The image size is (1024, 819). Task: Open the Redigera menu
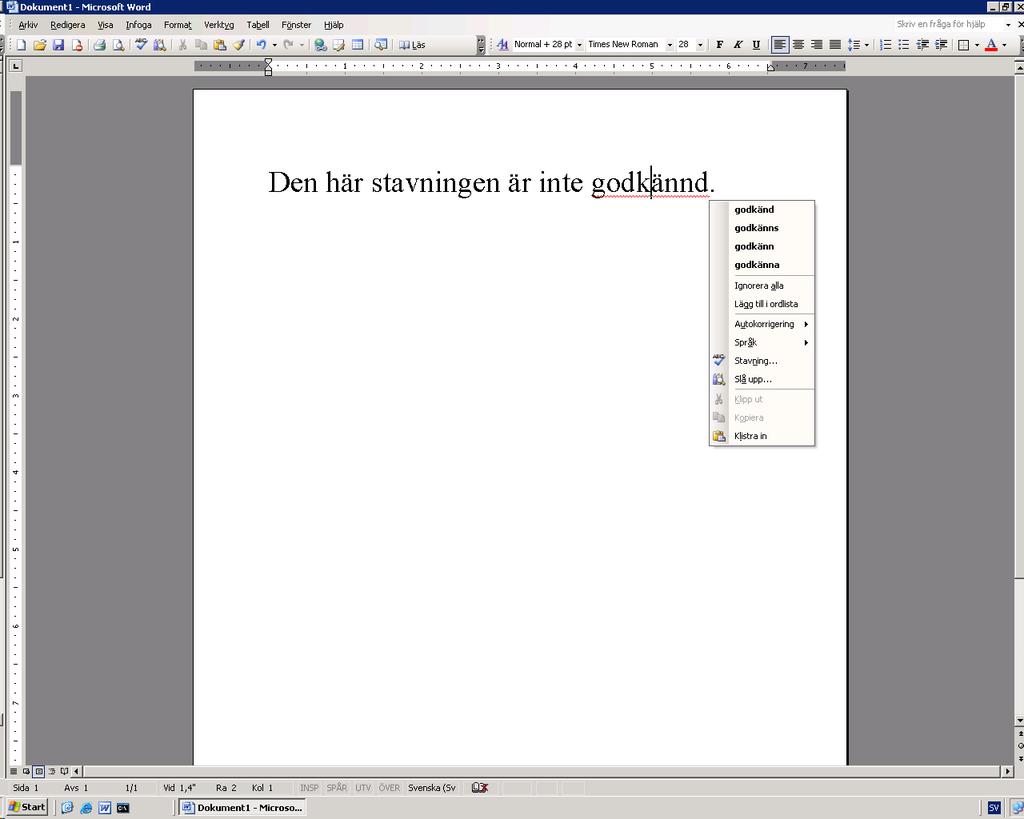pos(67,25)
